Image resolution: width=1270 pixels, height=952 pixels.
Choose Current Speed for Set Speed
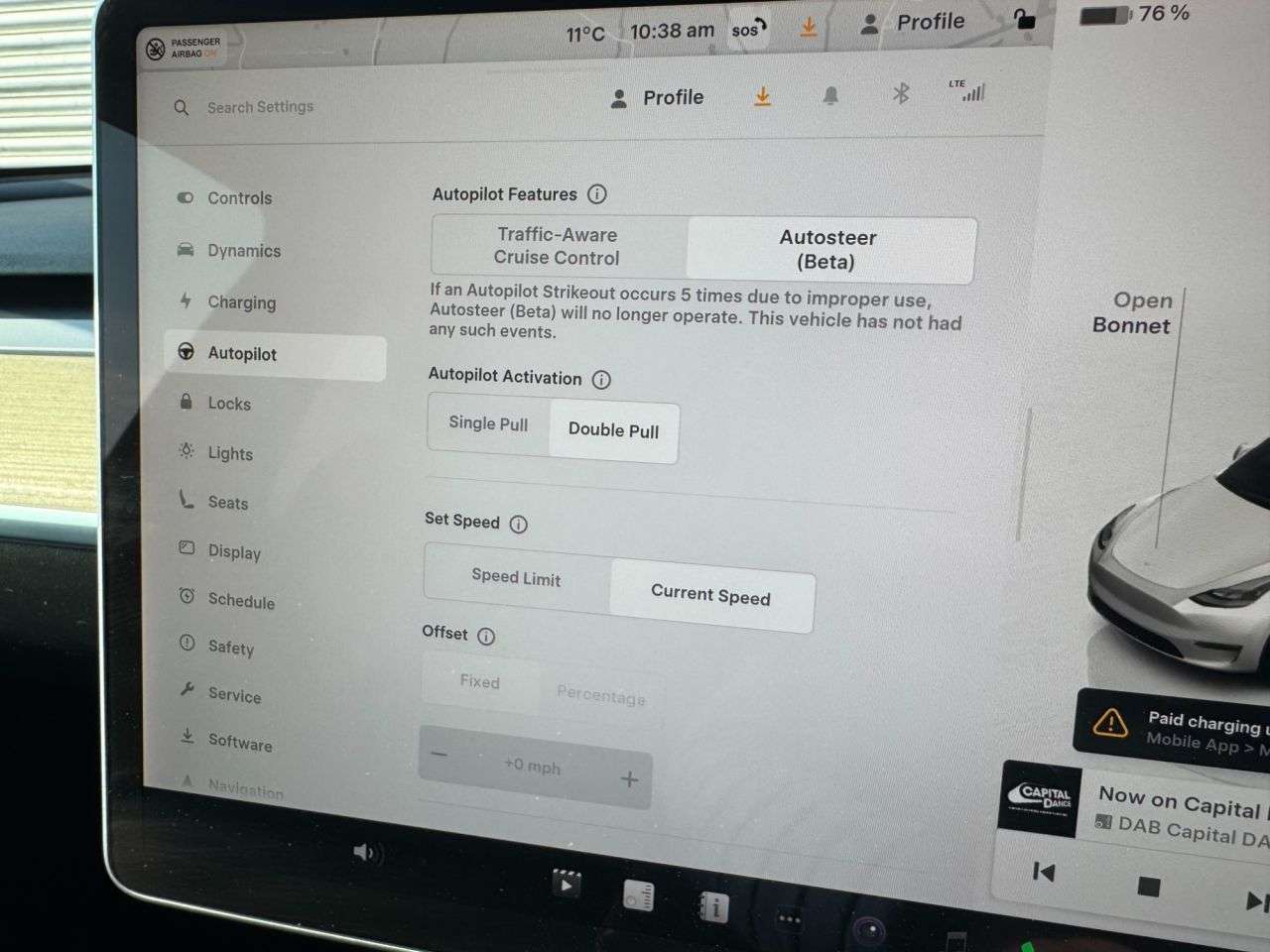tap(710, 596)
